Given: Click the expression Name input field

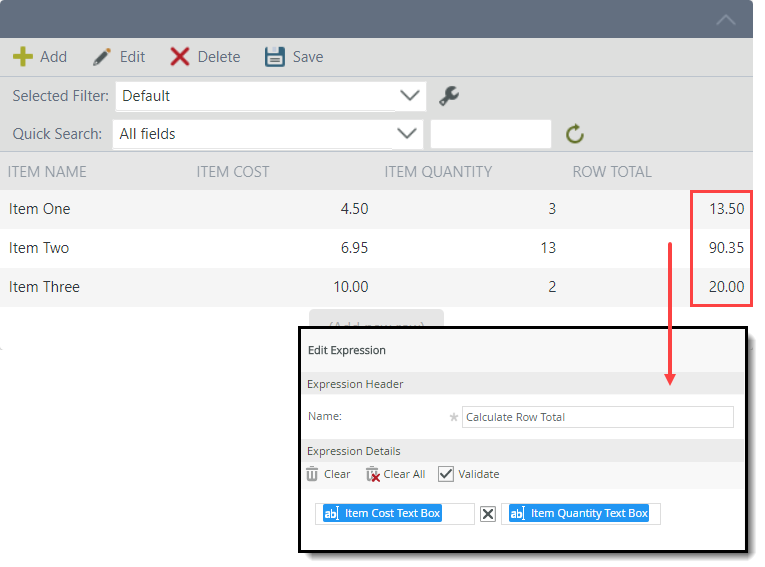Looking at the screenshot, I should pyautogui.click(x=597, y=417).
